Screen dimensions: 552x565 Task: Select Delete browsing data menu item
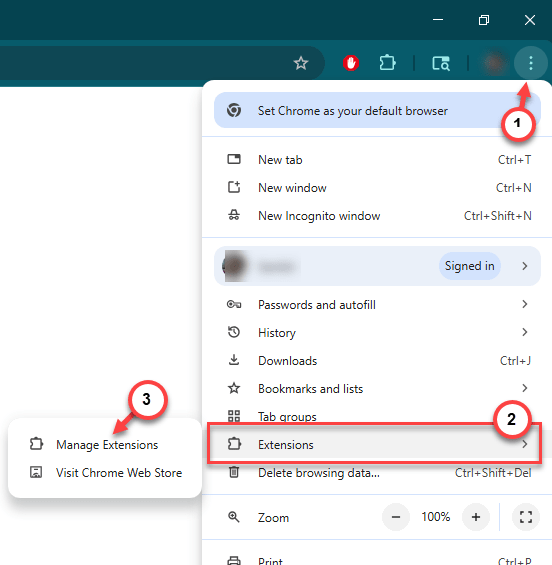click(377, 473)
